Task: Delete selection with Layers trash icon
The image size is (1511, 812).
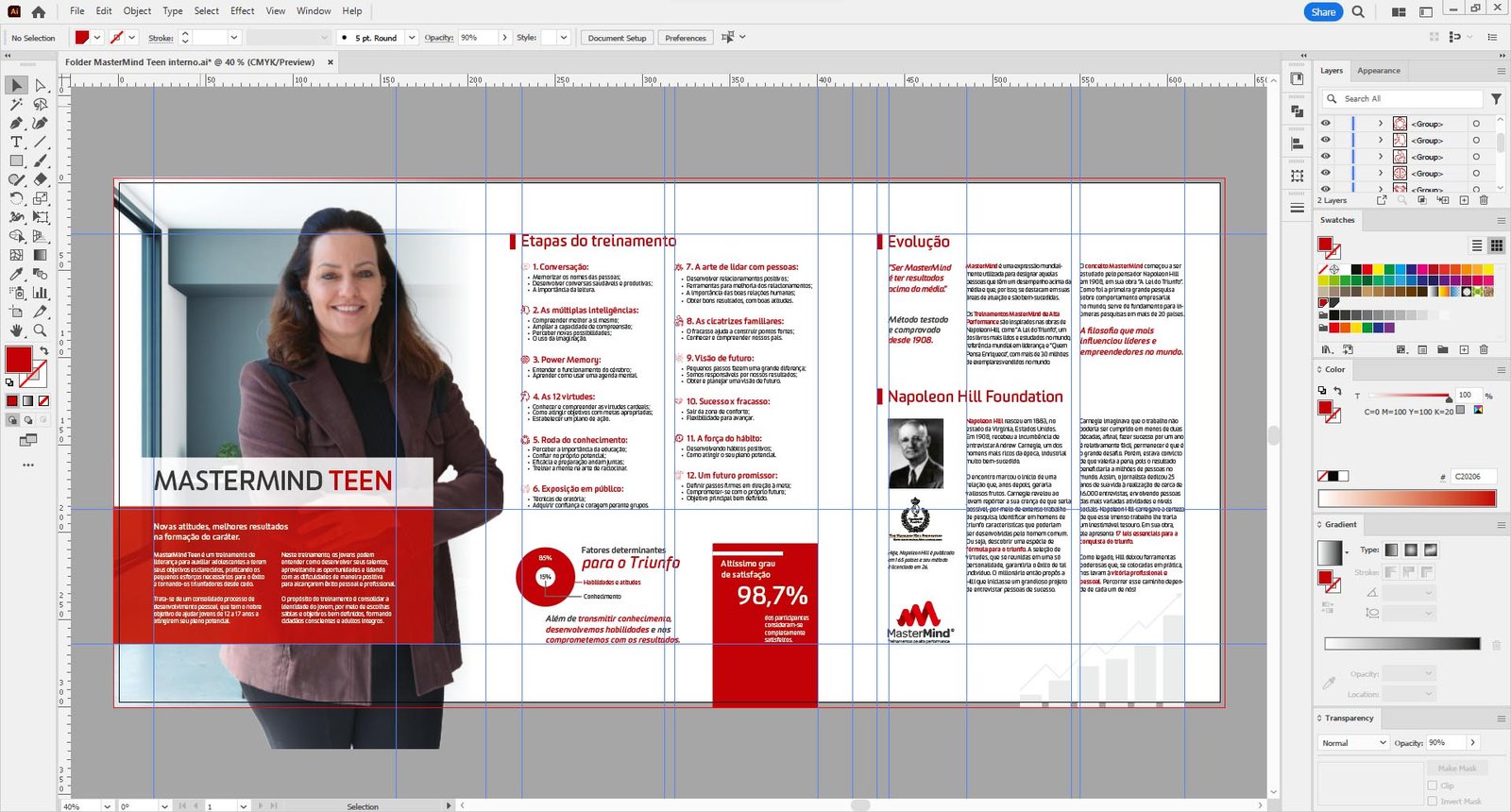Action: [x=1484, y=200]
